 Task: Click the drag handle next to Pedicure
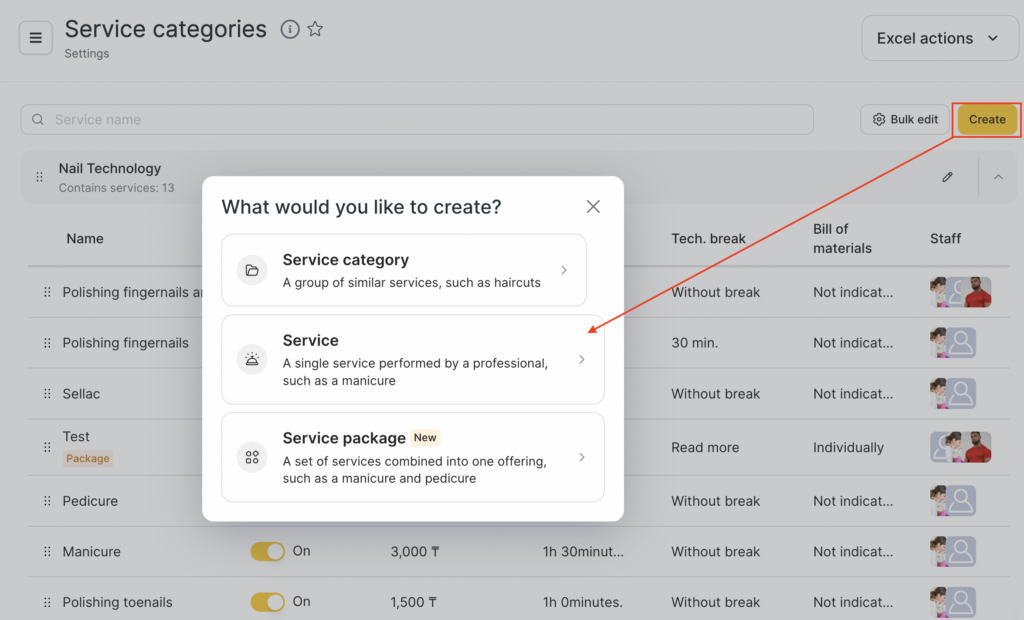(47, 501)
